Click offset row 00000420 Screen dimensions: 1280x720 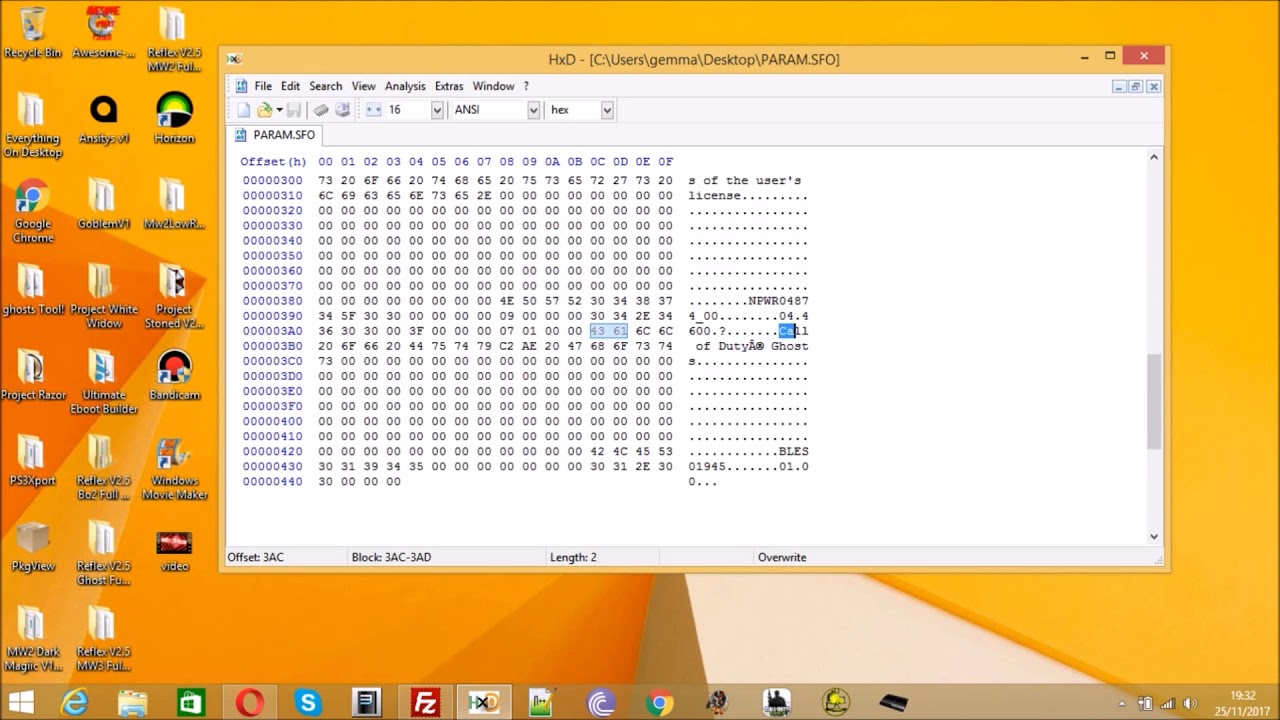coord(272,452)
